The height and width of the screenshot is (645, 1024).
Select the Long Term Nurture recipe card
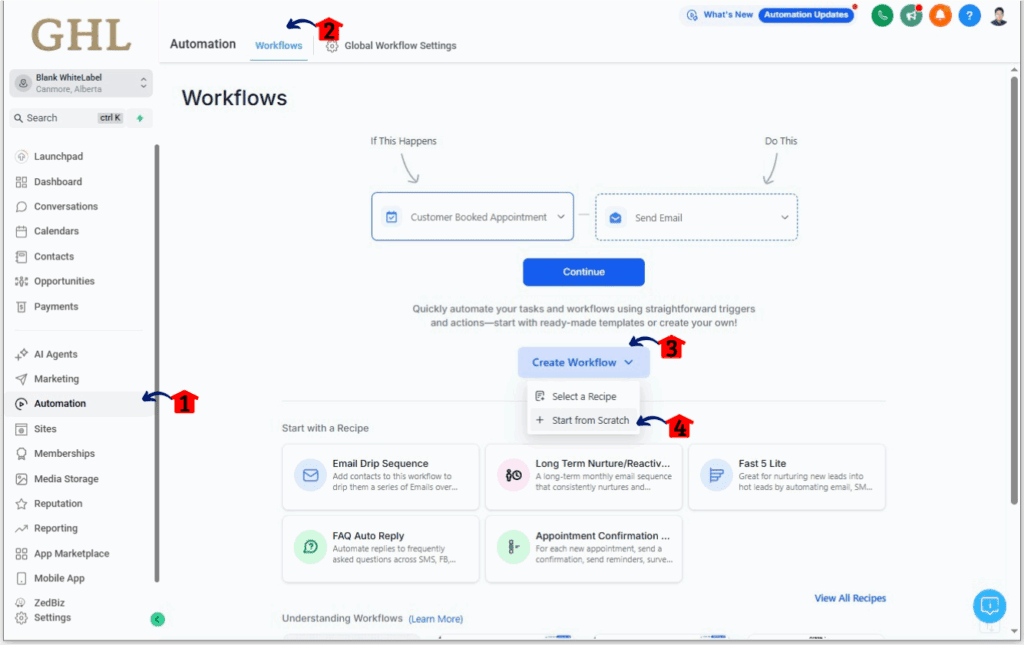pos(584,477)
